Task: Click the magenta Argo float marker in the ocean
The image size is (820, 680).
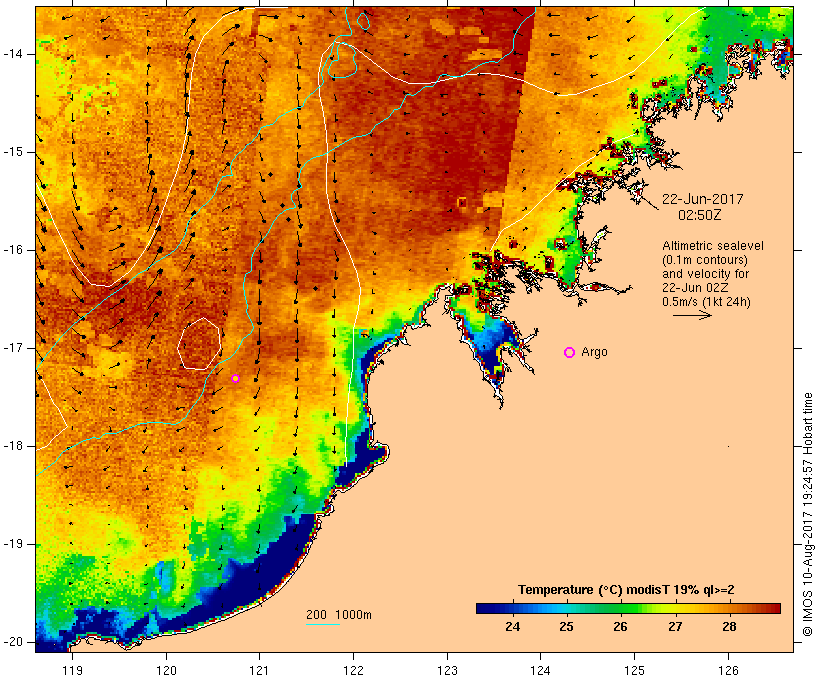Action: 235,378
